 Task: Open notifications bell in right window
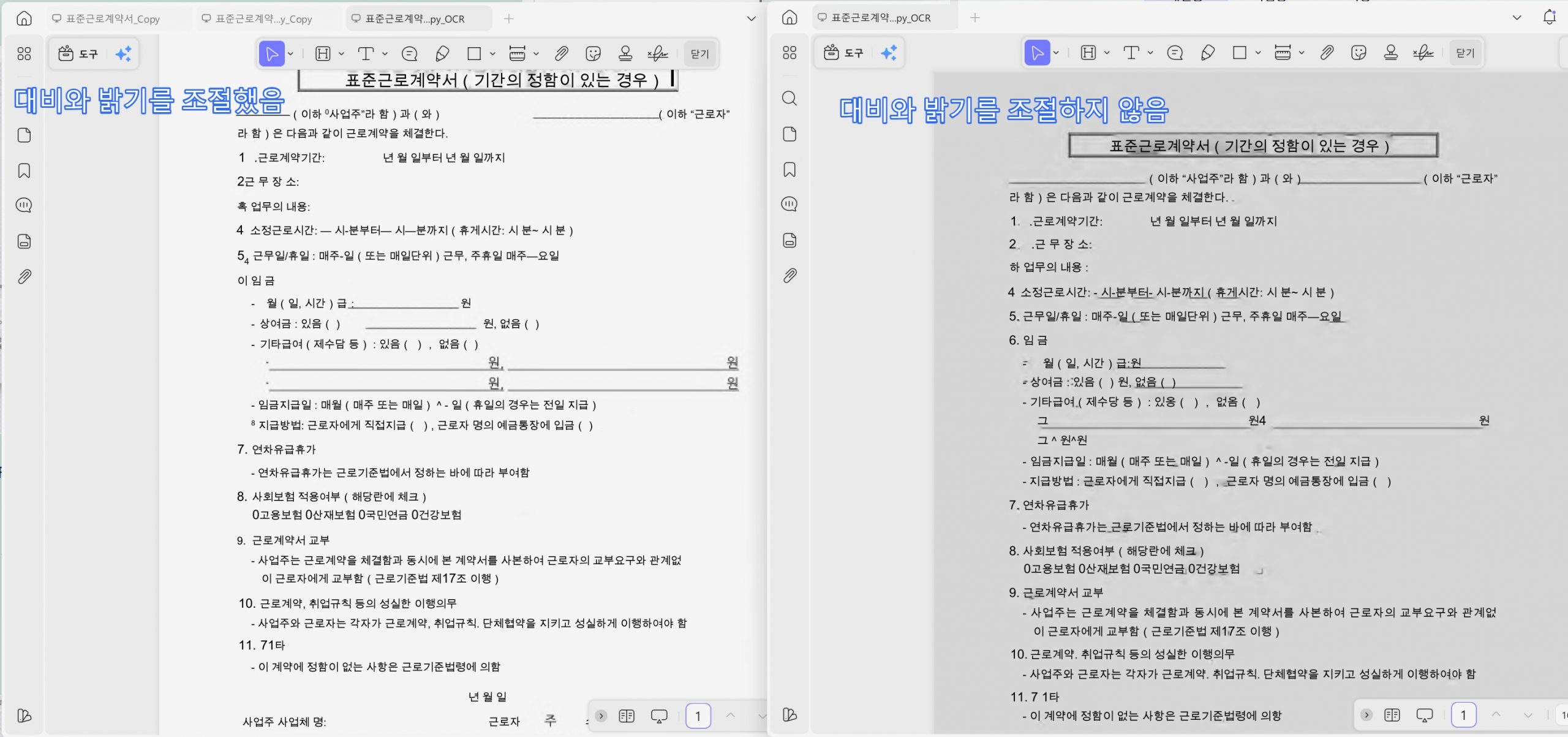pos(1550,17)
